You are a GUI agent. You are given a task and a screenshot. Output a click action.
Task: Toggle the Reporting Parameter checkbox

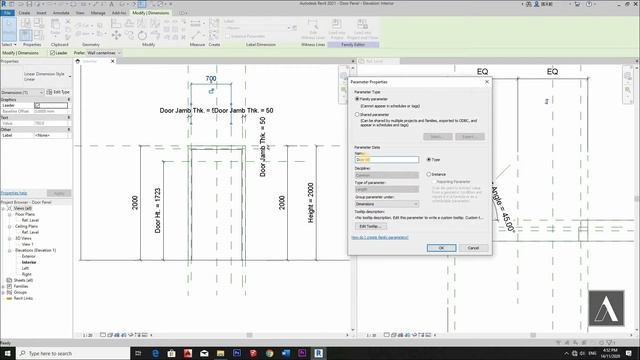click(434, 182)
